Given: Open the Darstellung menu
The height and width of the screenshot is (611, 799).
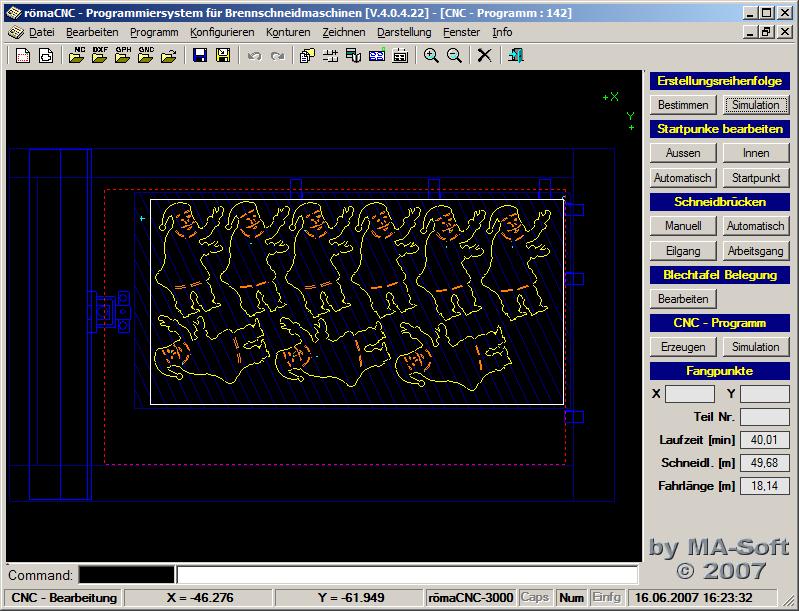Looking at the screenshot, I should (404, 32).
